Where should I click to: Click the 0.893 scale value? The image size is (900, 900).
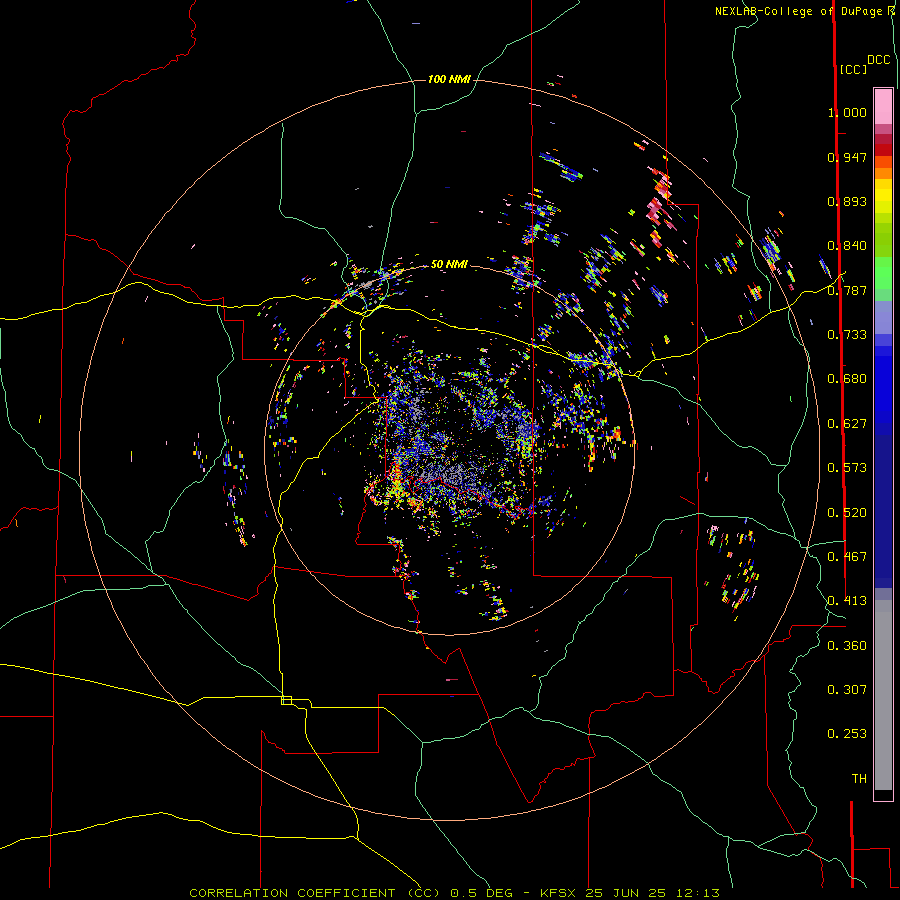pos(847,201)
